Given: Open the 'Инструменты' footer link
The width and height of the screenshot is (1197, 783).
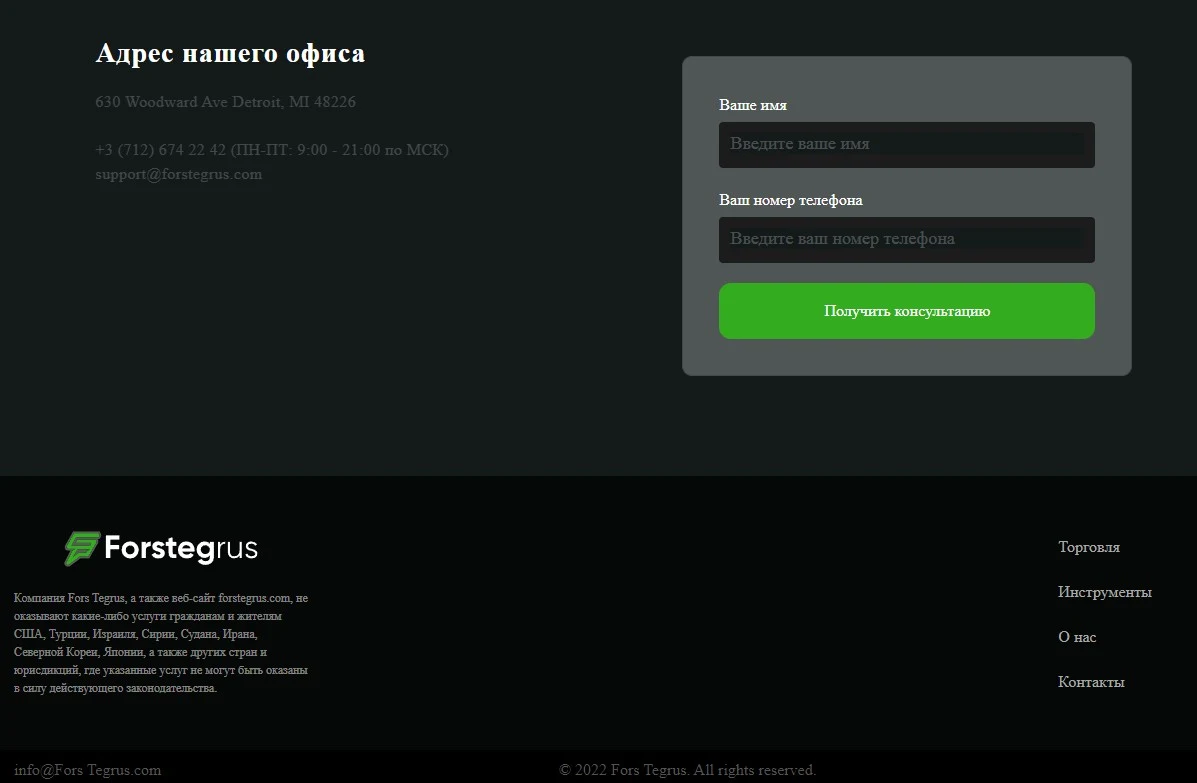Looking at the screenshot, I should point(1105,592).
